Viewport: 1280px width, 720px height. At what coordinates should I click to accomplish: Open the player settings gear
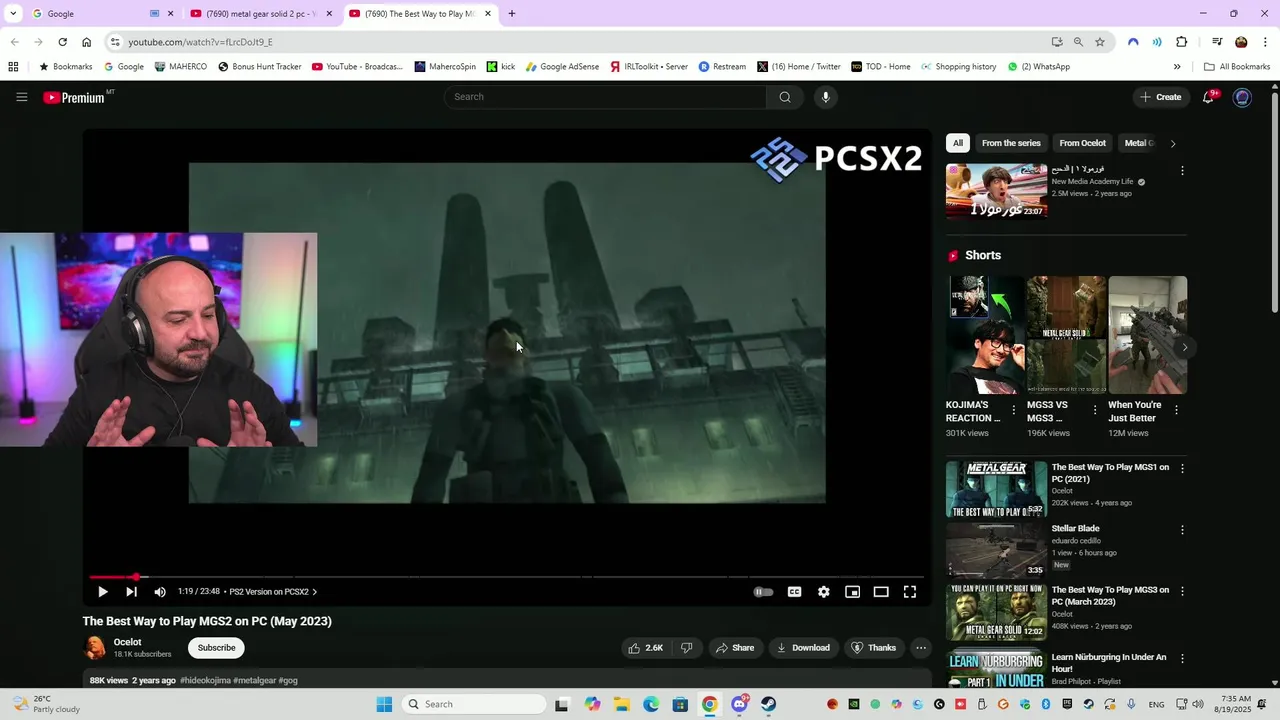pyautogui.click(x=823, y=592)
